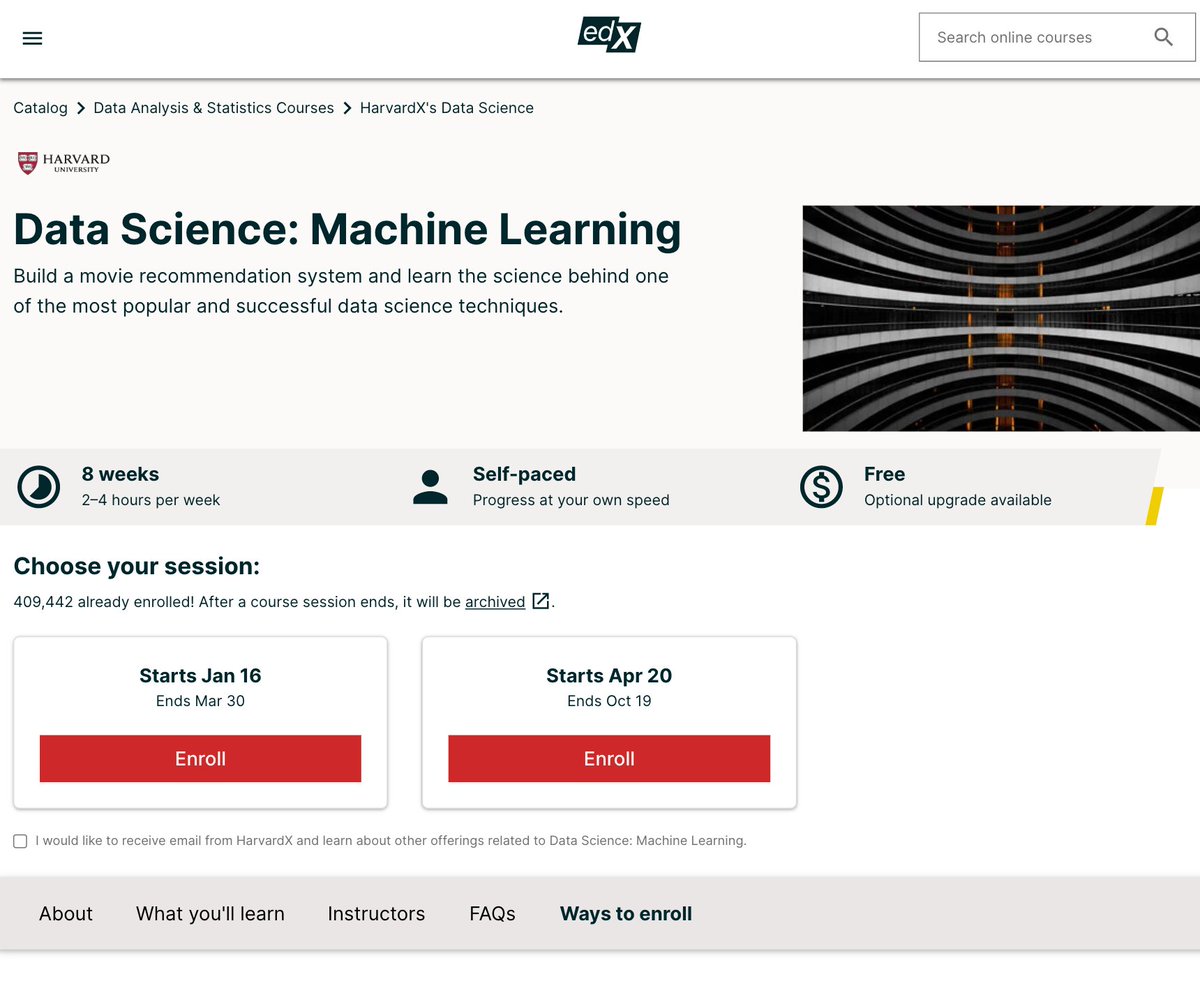
Task: Click 'Starts Apr 20' session heading
Action: pyautogui.click(x=609, y=676)
